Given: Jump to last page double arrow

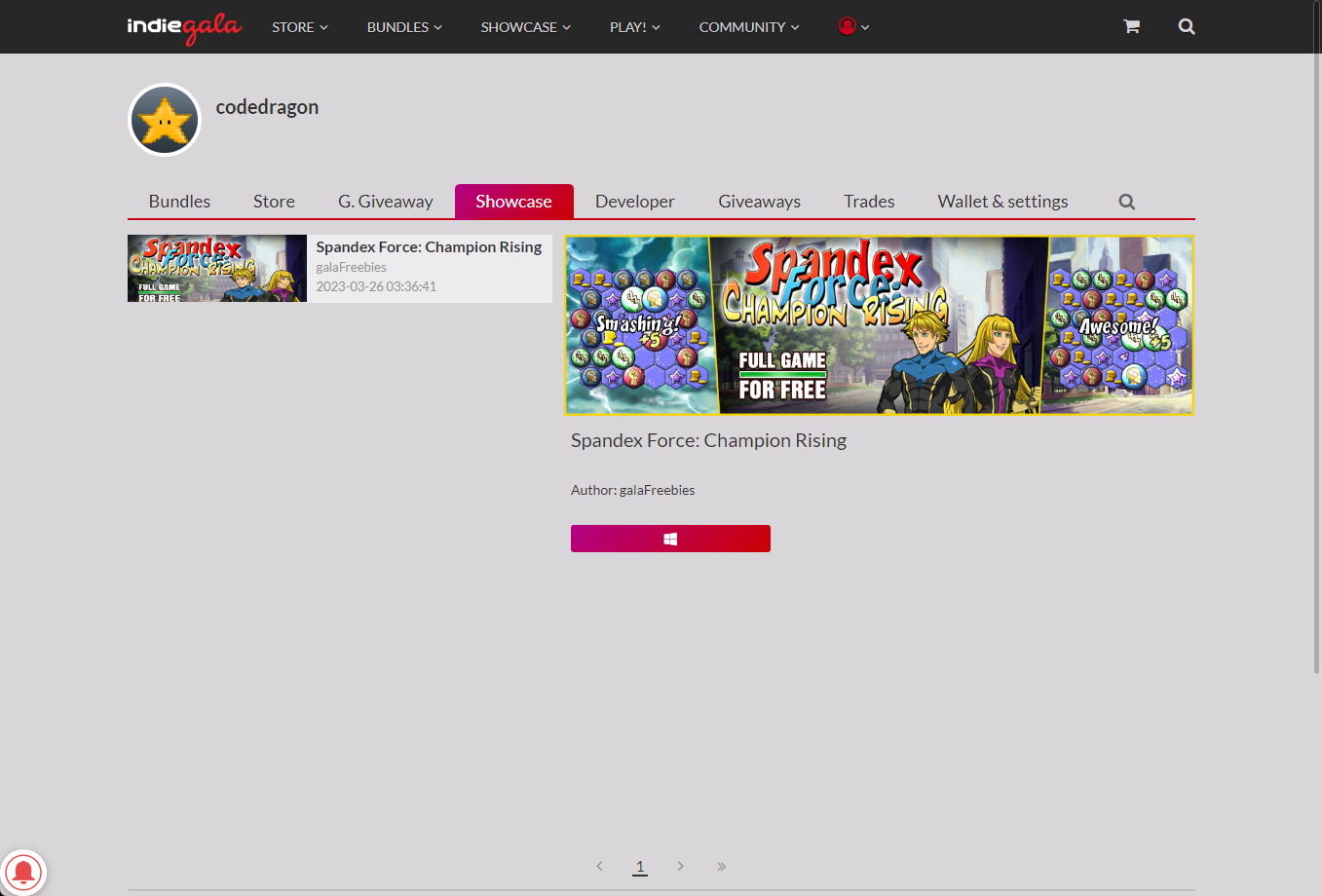Looking at the screenshot, I should 721,866.
